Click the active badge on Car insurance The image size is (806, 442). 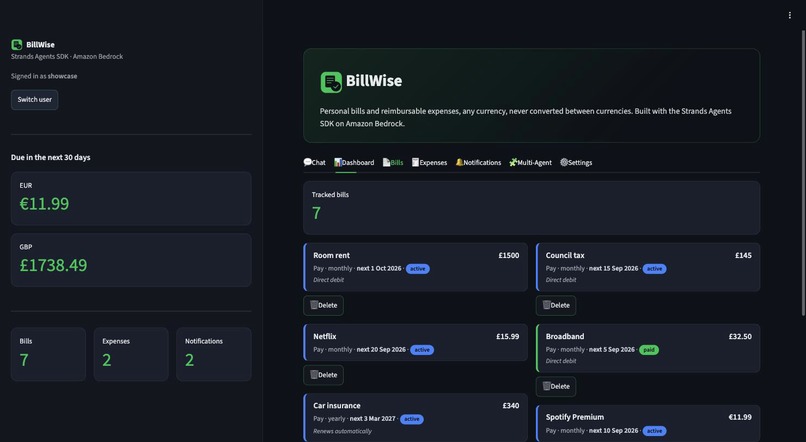tap(412, 419)
